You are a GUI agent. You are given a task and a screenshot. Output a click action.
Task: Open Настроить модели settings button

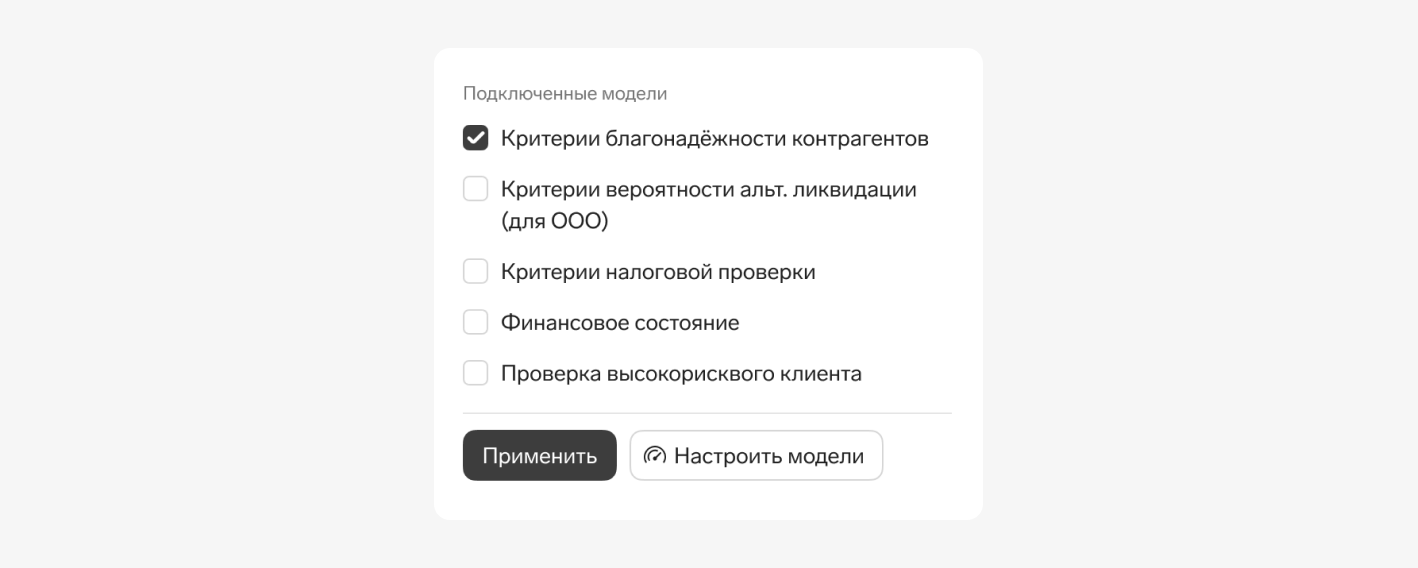(756, 456)
